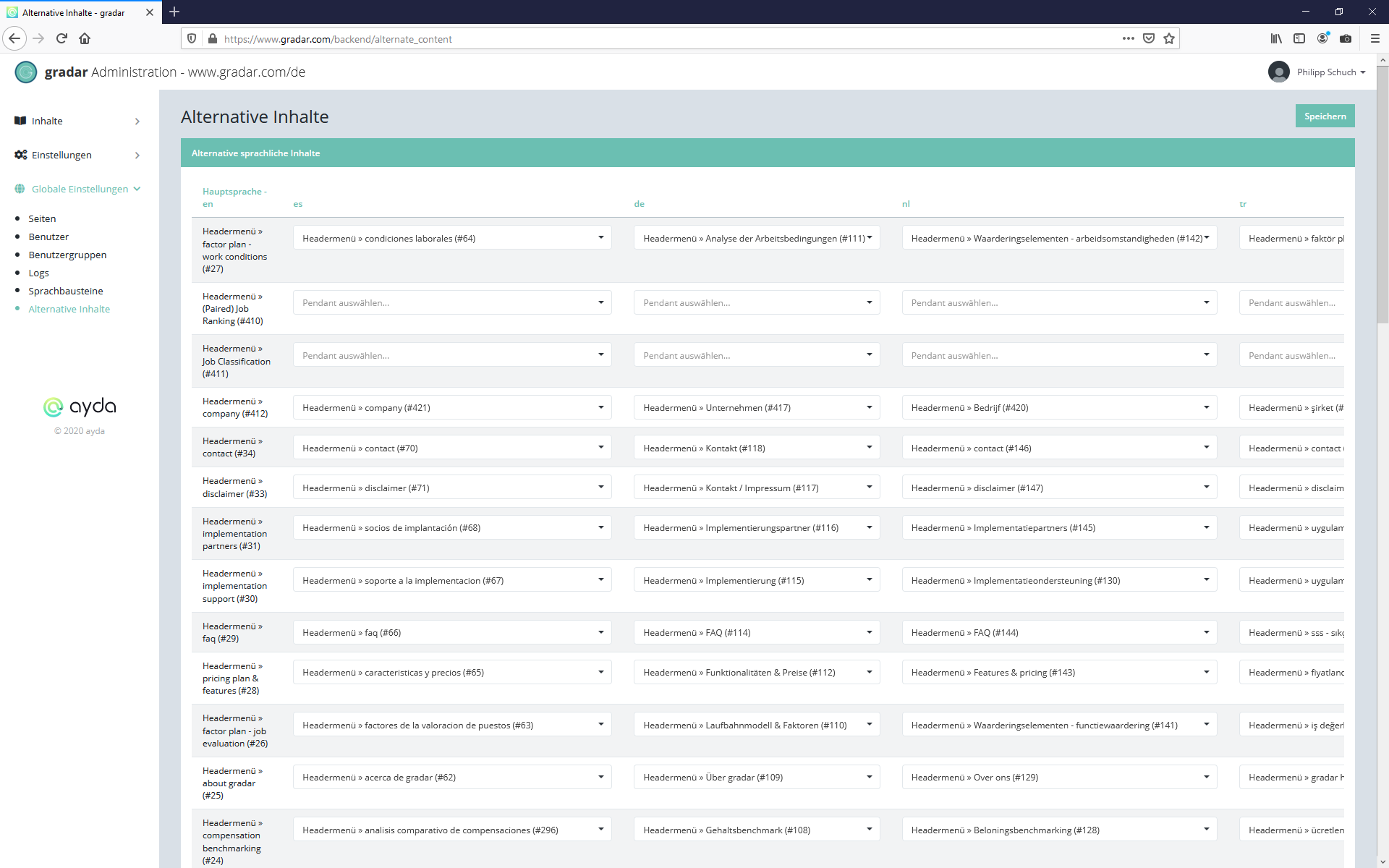Go to browser home icon
The height and width of the screenshot is (868, 1389).
pyautogui.click(x=85, y=38)
